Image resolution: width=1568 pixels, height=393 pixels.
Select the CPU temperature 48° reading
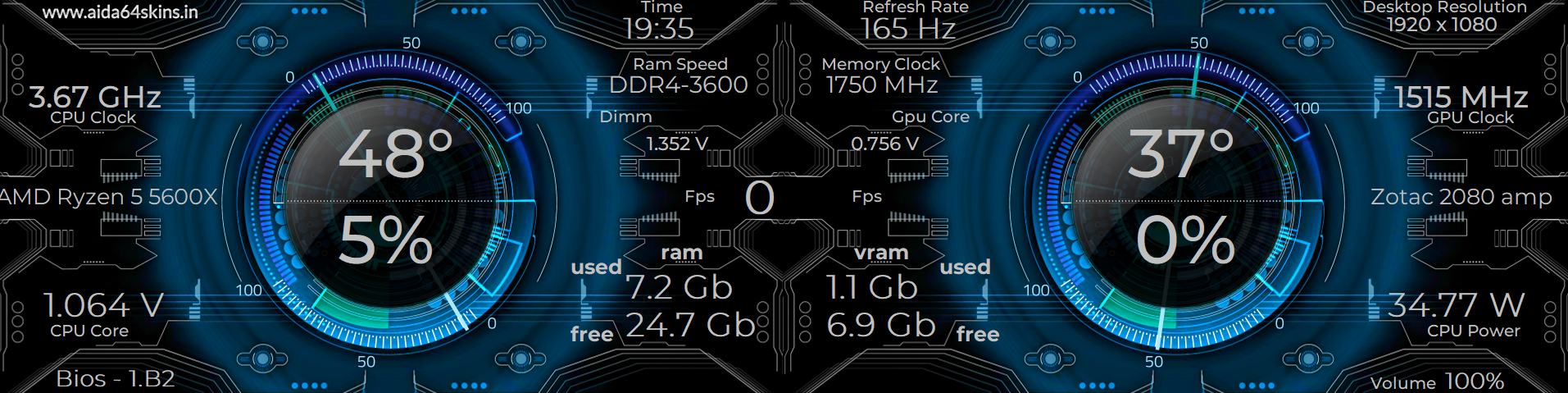pyautogui.click(x=396, y=154)
